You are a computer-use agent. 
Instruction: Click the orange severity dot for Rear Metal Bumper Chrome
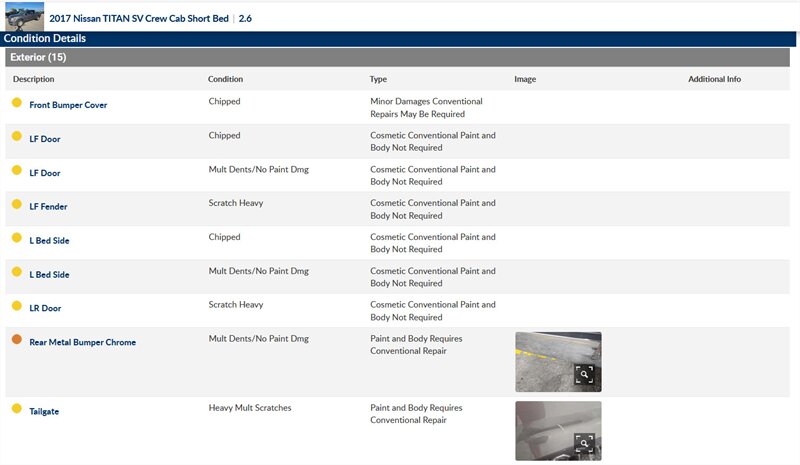tap(17, 340)
